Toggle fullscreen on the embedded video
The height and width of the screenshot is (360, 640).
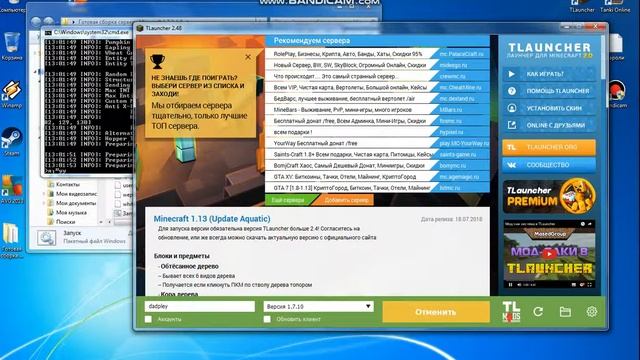click(589, 284)
